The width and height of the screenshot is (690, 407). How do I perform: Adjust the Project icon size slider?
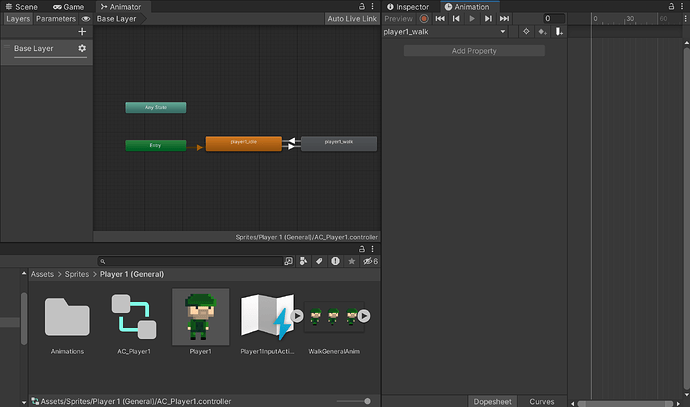point(367,401)
